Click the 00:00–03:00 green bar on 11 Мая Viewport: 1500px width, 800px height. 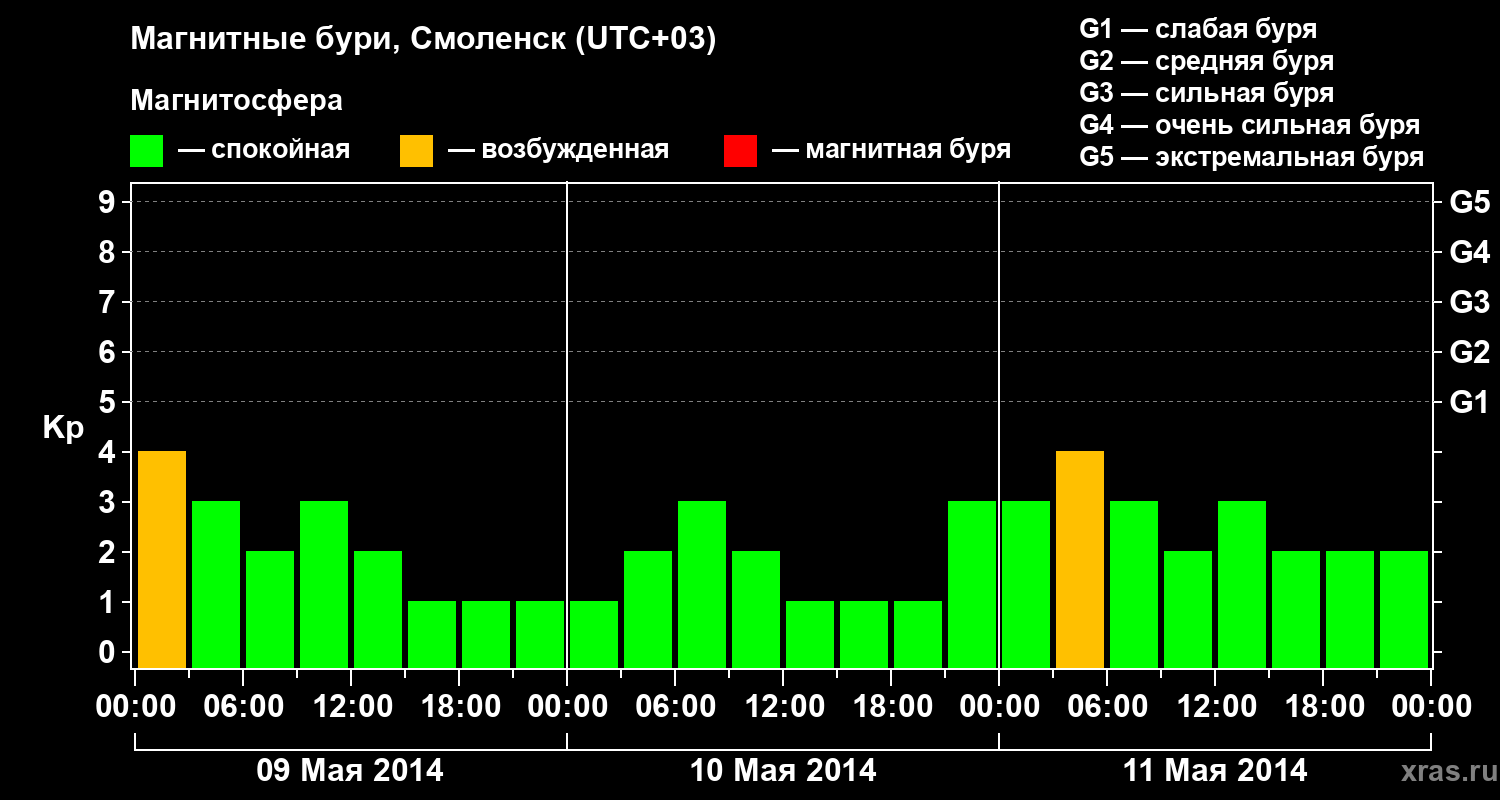coord(1026,584)
